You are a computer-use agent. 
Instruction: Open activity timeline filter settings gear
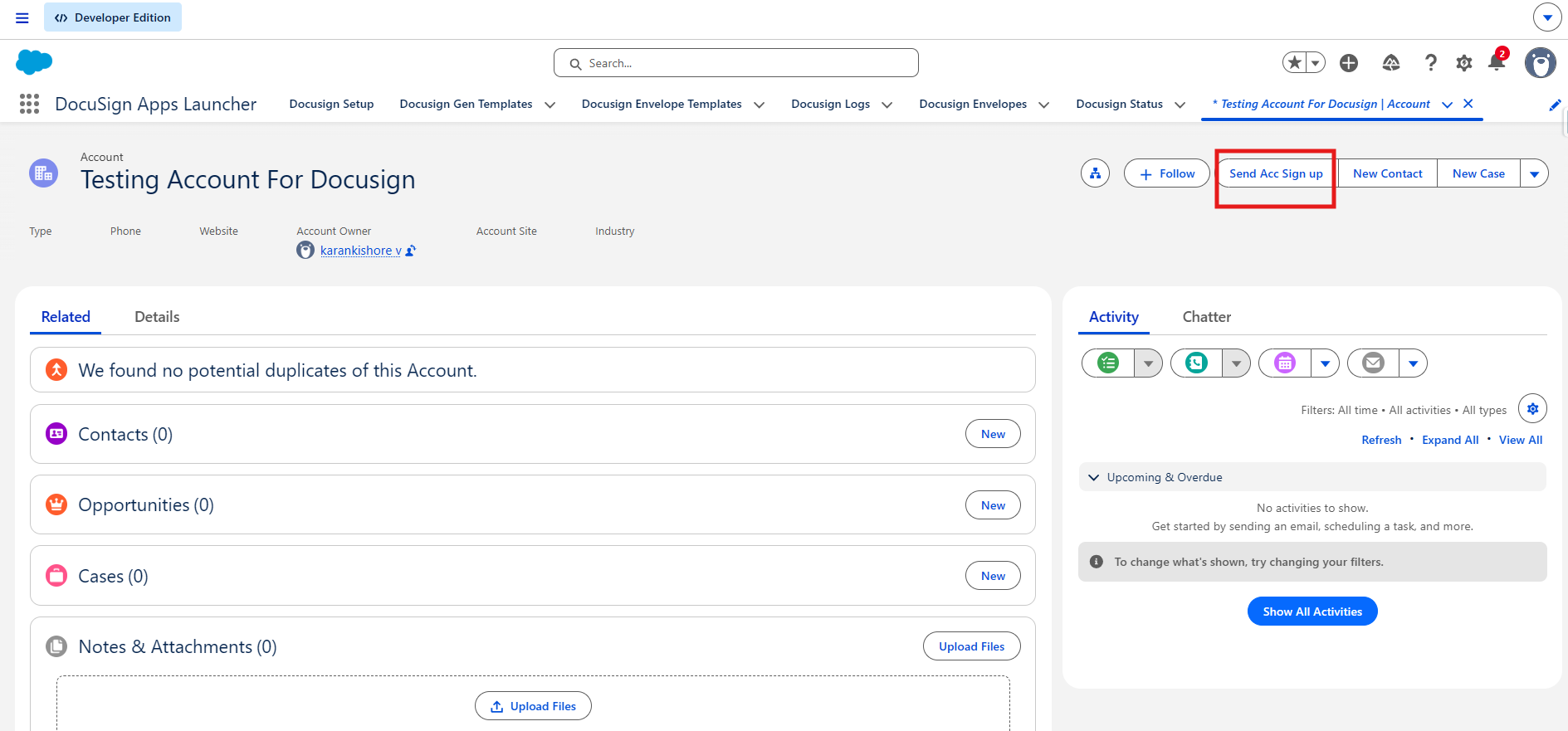(1532, 408)
